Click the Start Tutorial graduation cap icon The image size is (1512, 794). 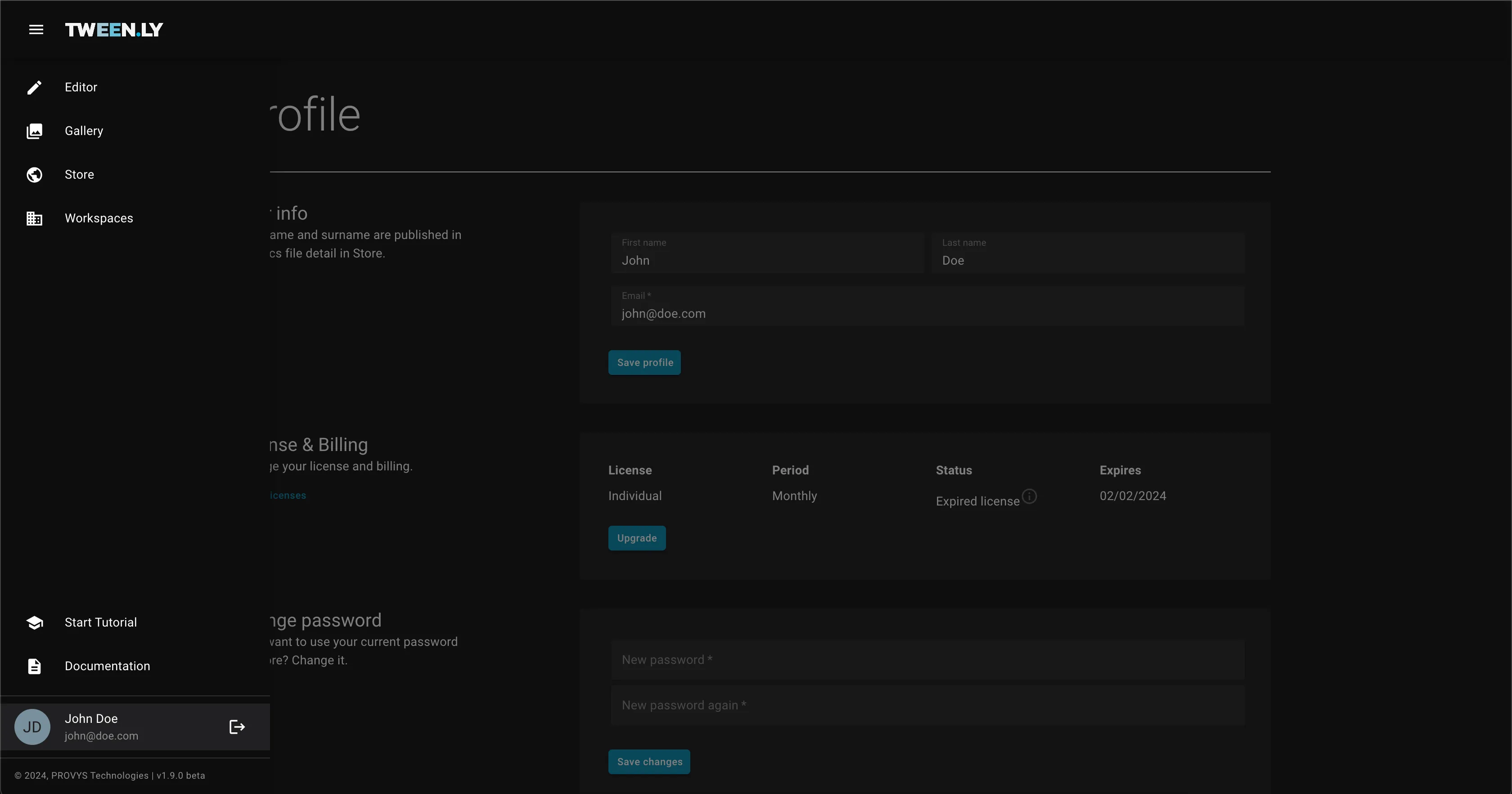[x=35, y=623]
